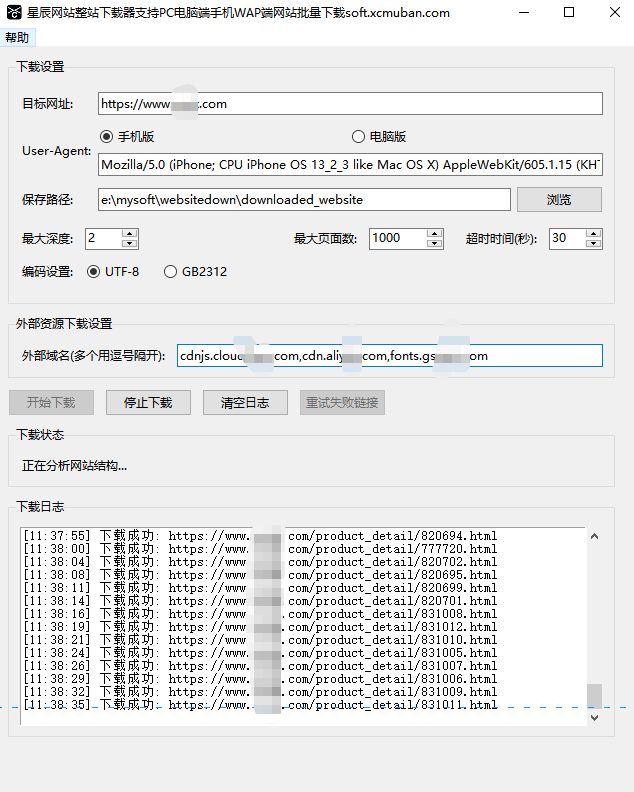The width and height of the screenshot is (634, 792).
Task: Click 重试失败链接 button
Action: [x=342, y=403]
